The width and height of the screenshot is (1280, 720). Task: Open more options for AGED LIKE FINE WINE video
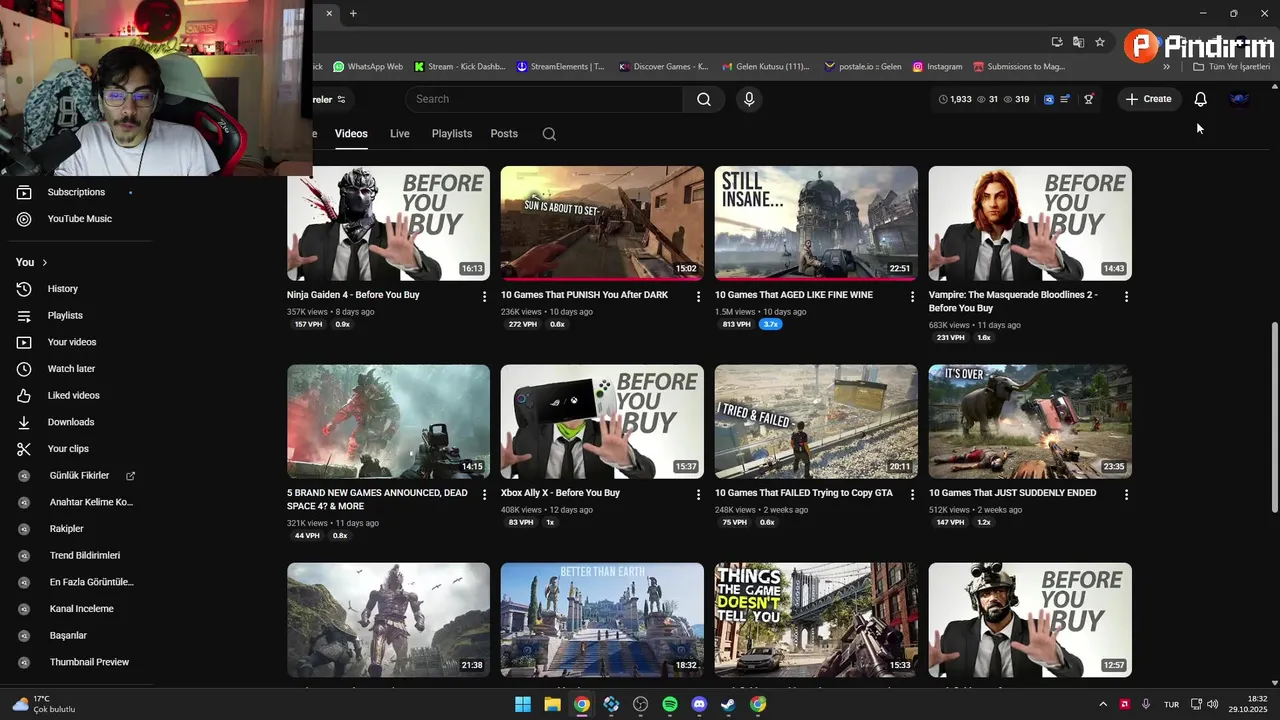pos(912,297)
